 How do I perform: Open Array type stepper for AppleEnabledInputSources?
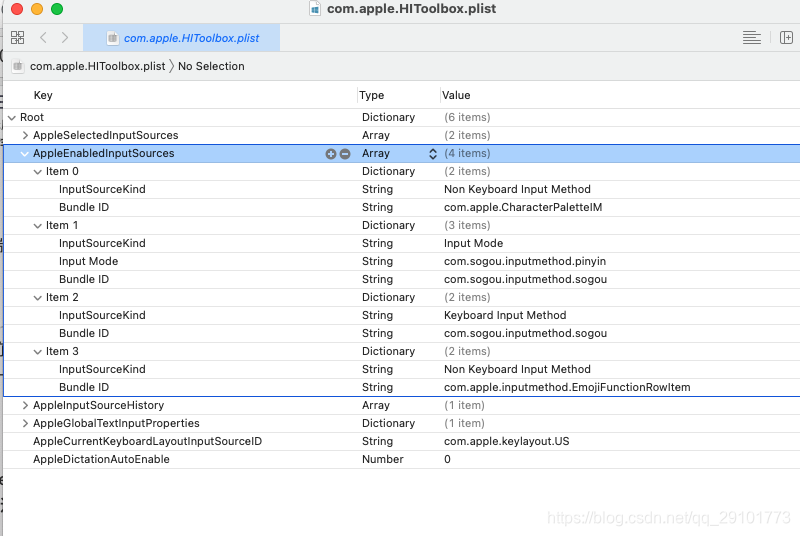click(433, 154)
